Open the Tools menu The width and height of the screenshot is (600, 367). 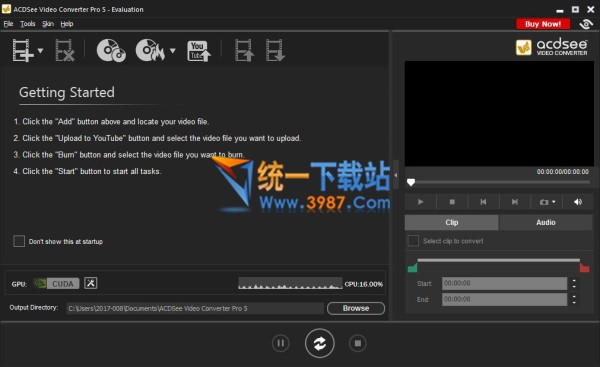click(28, 24)
